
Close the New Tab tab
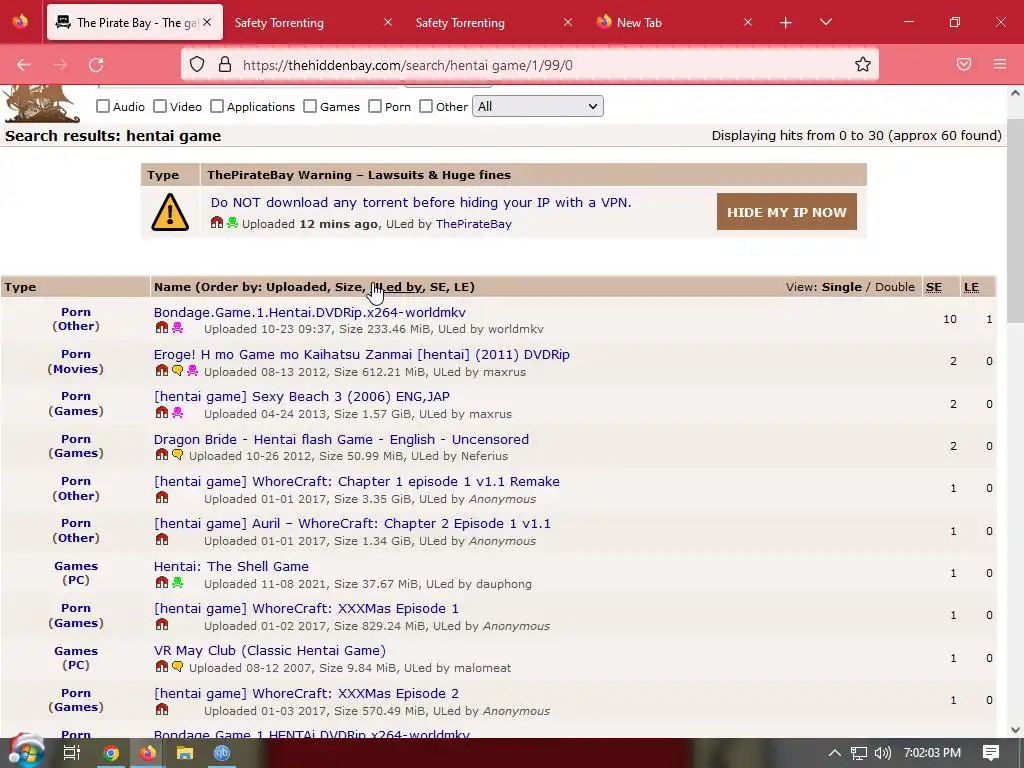point(748,23)
